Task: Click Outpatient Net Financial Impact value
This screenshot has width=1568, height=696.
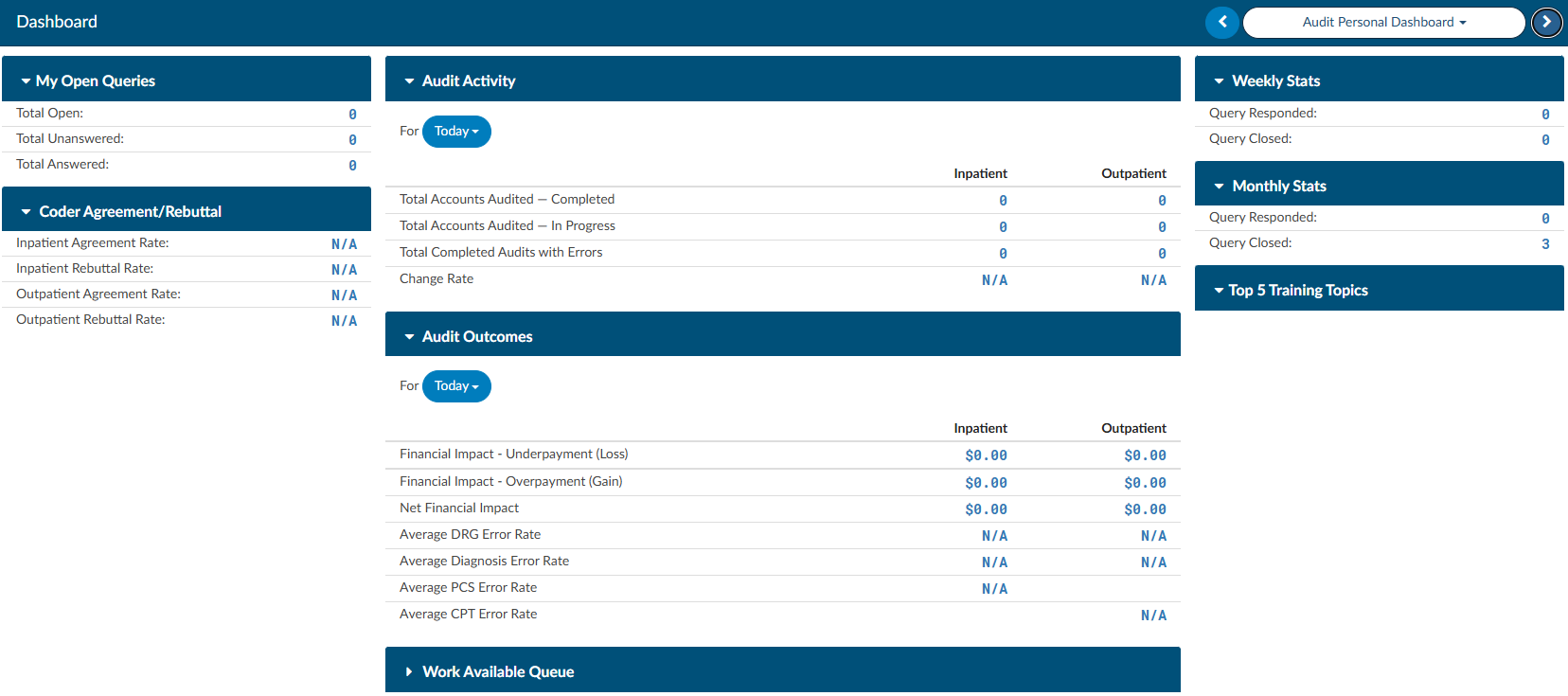Action: pyautogui.click(x=1145, y=509)
